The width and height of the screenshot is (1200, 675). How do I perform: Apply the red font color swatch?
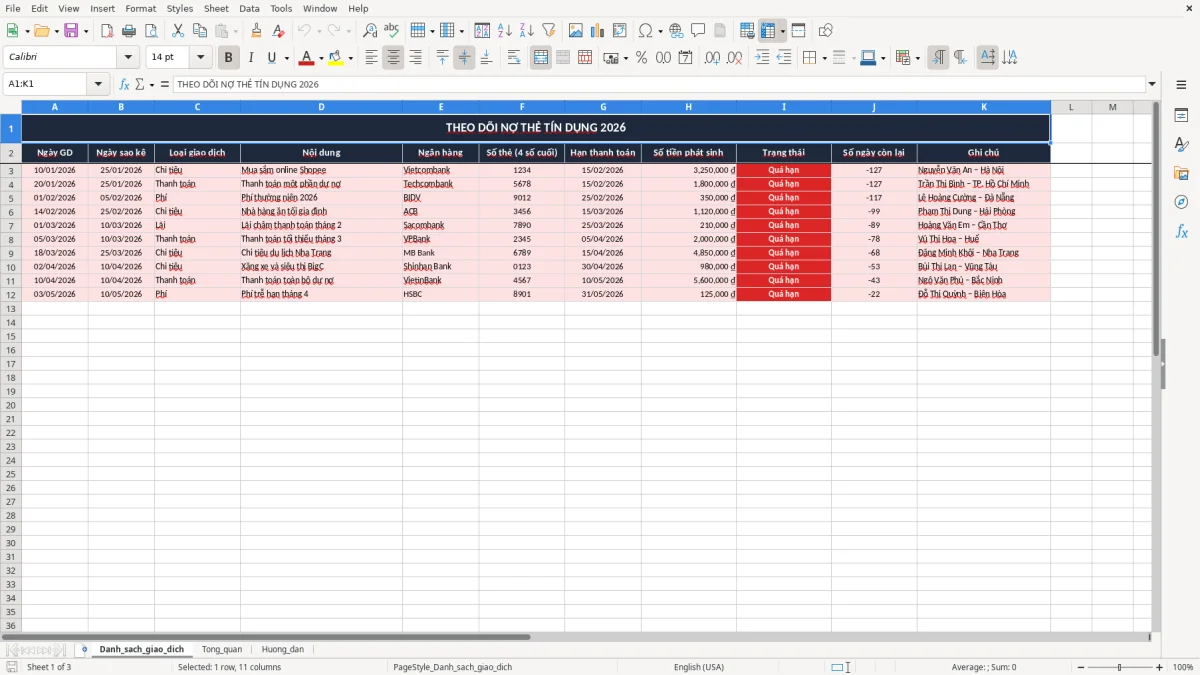click(x=306, y=58)
